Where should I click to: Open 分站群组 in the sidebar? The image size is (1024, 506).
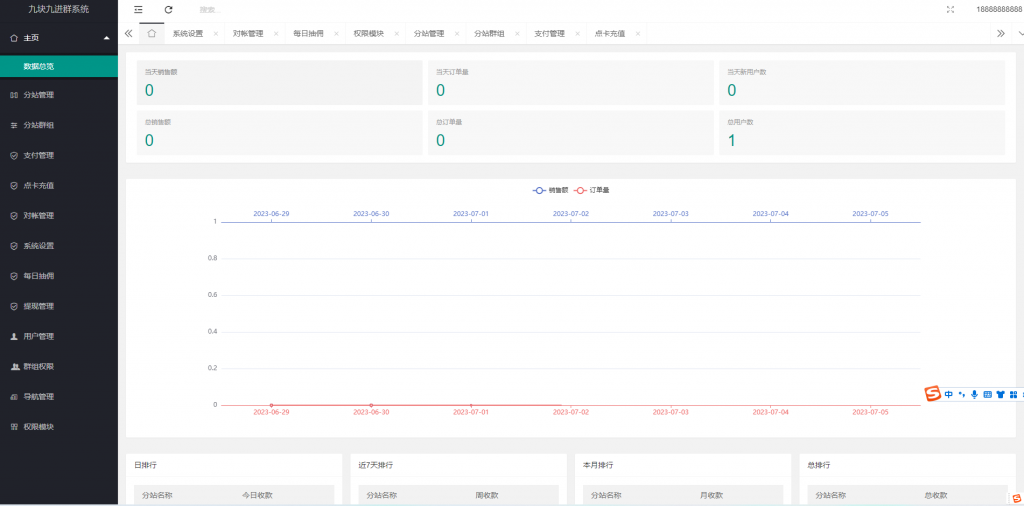click(x=59, y=125)
